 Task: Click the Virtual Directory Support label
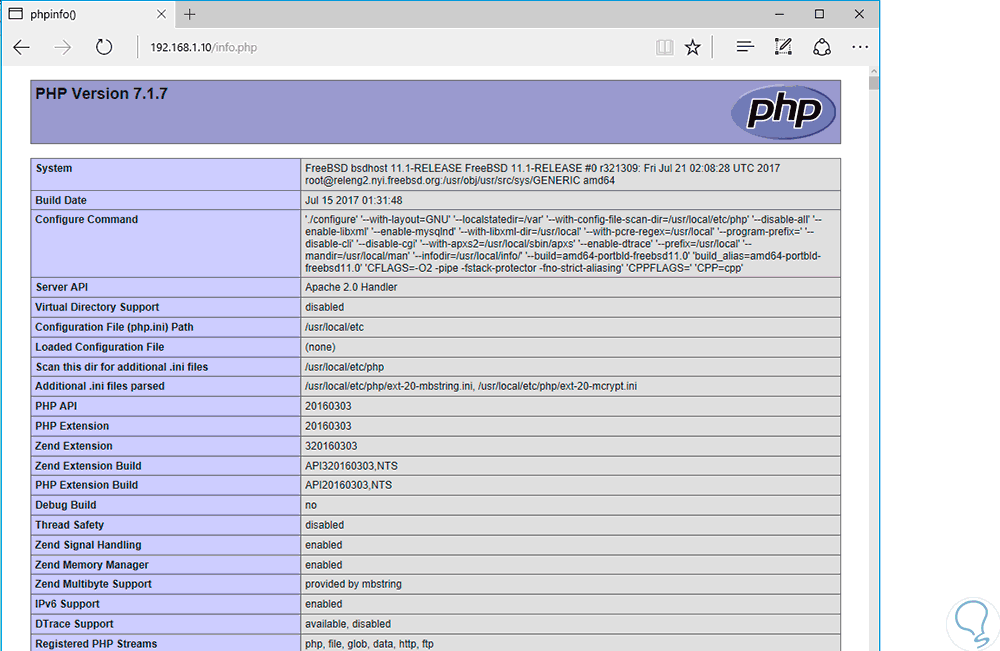pyautogui.click(x=97, y=307)
